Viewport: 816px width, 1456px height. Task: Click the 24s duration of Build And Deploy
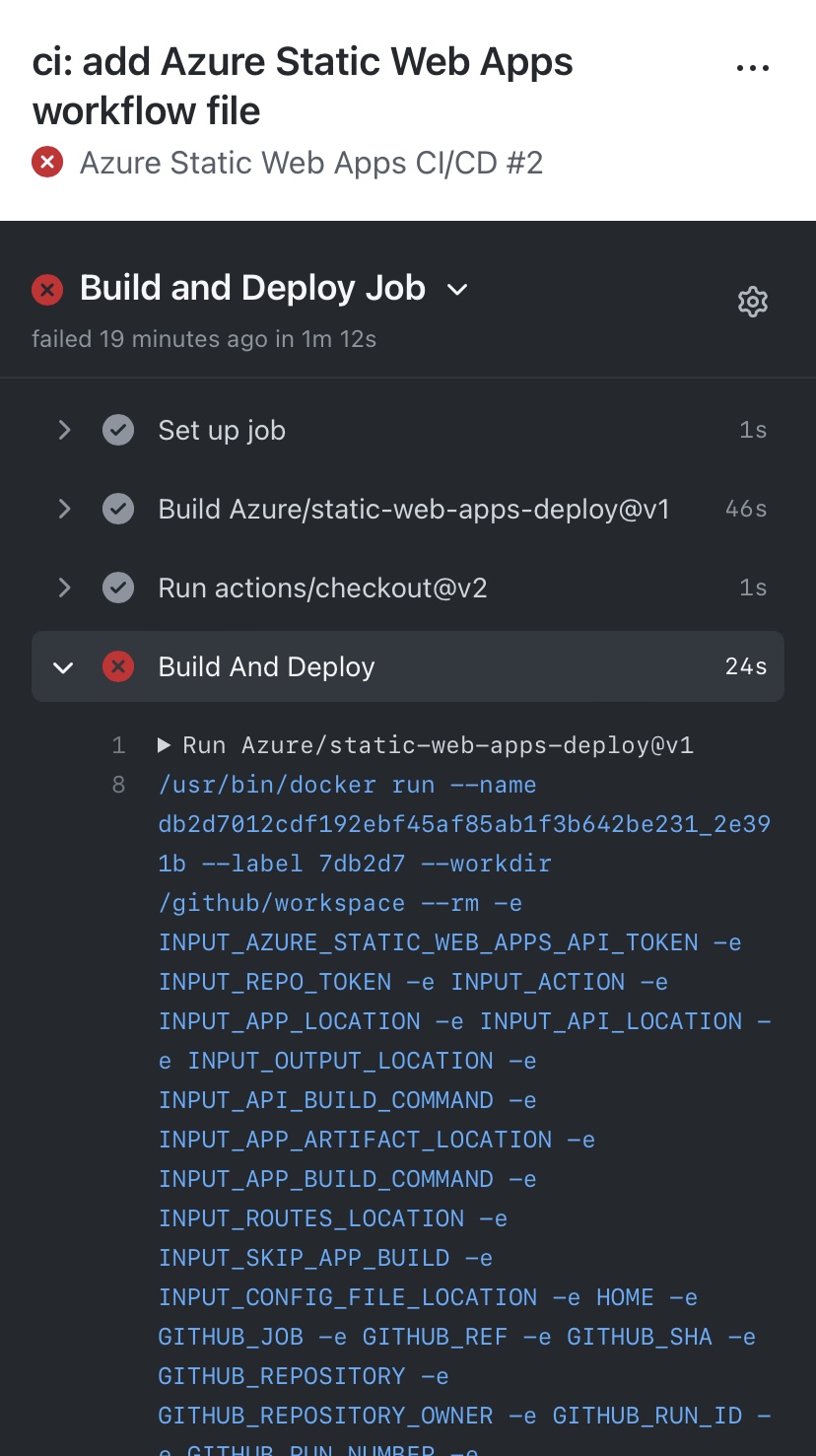tap(746, 666)
